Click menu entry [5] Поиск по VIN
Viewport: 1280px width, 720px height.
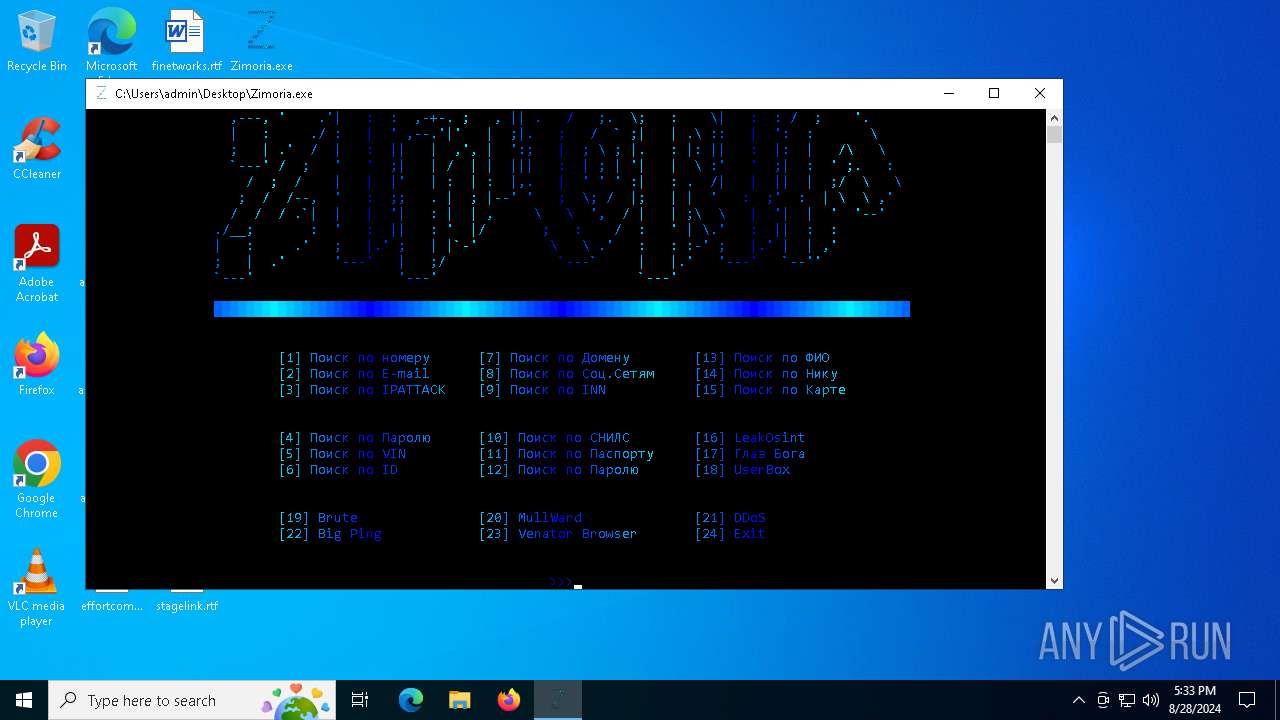(x=342, y=453)
